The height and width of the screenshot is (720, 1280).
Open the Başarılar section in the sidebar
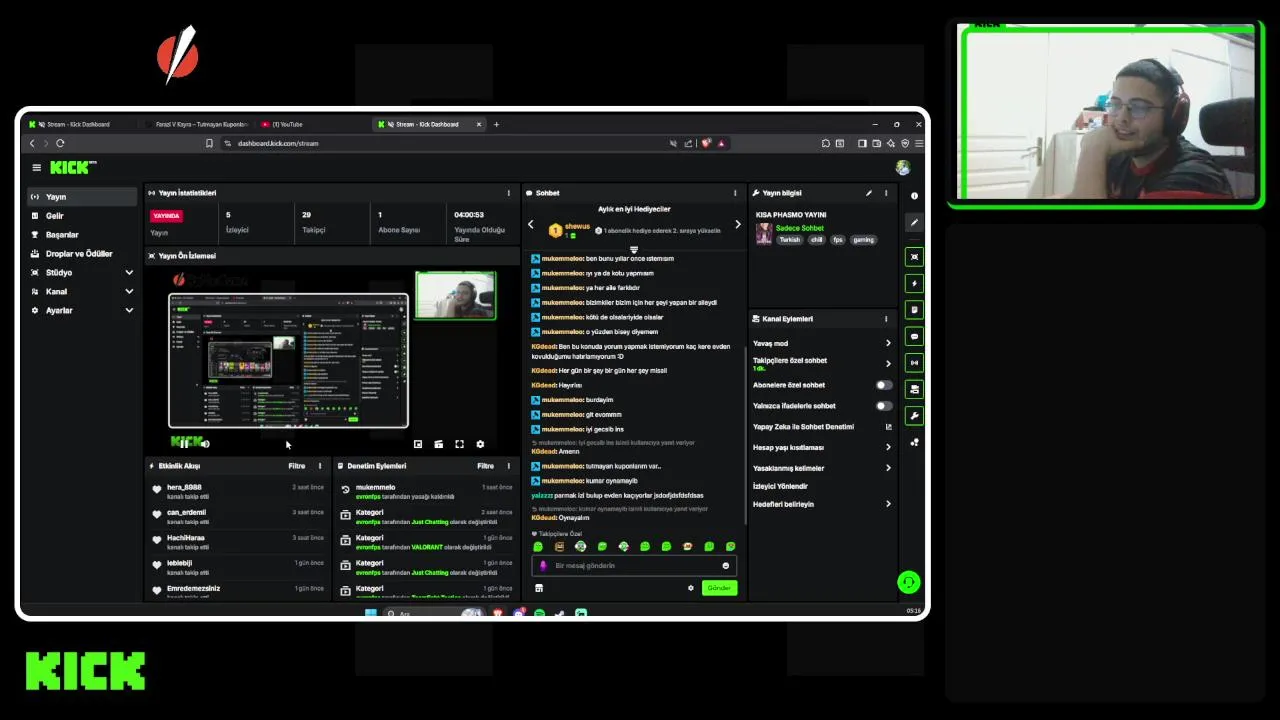[x=82, y=235]
